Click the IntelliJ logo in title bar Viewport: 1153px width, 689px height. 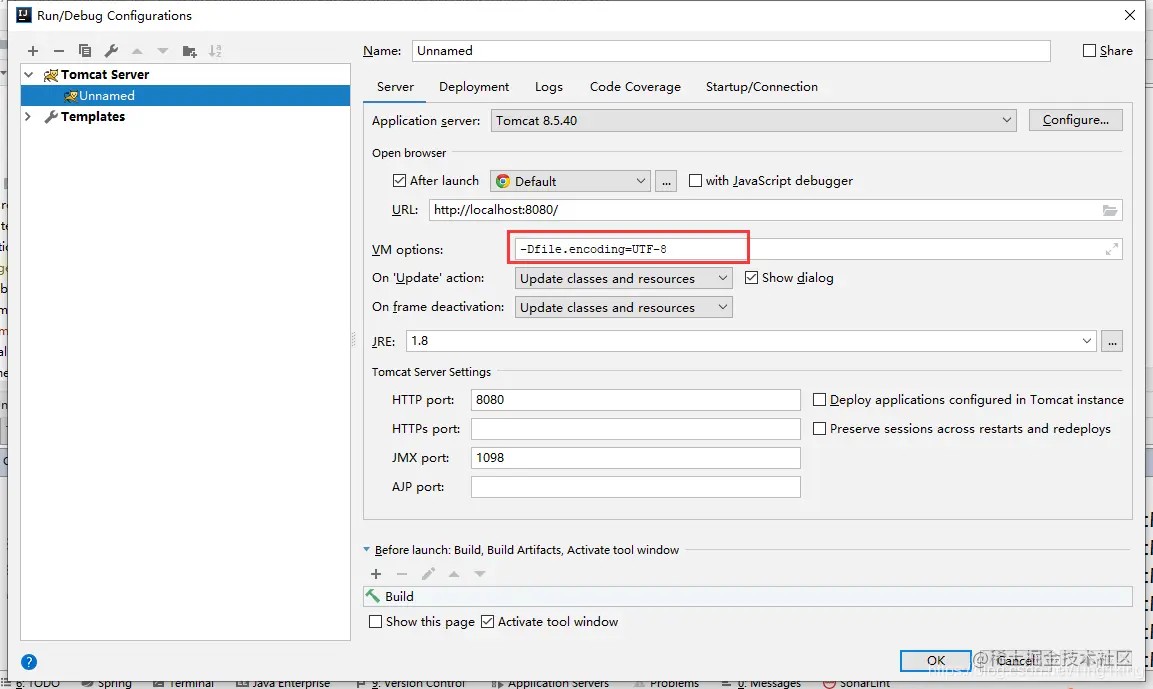[24, 15]
